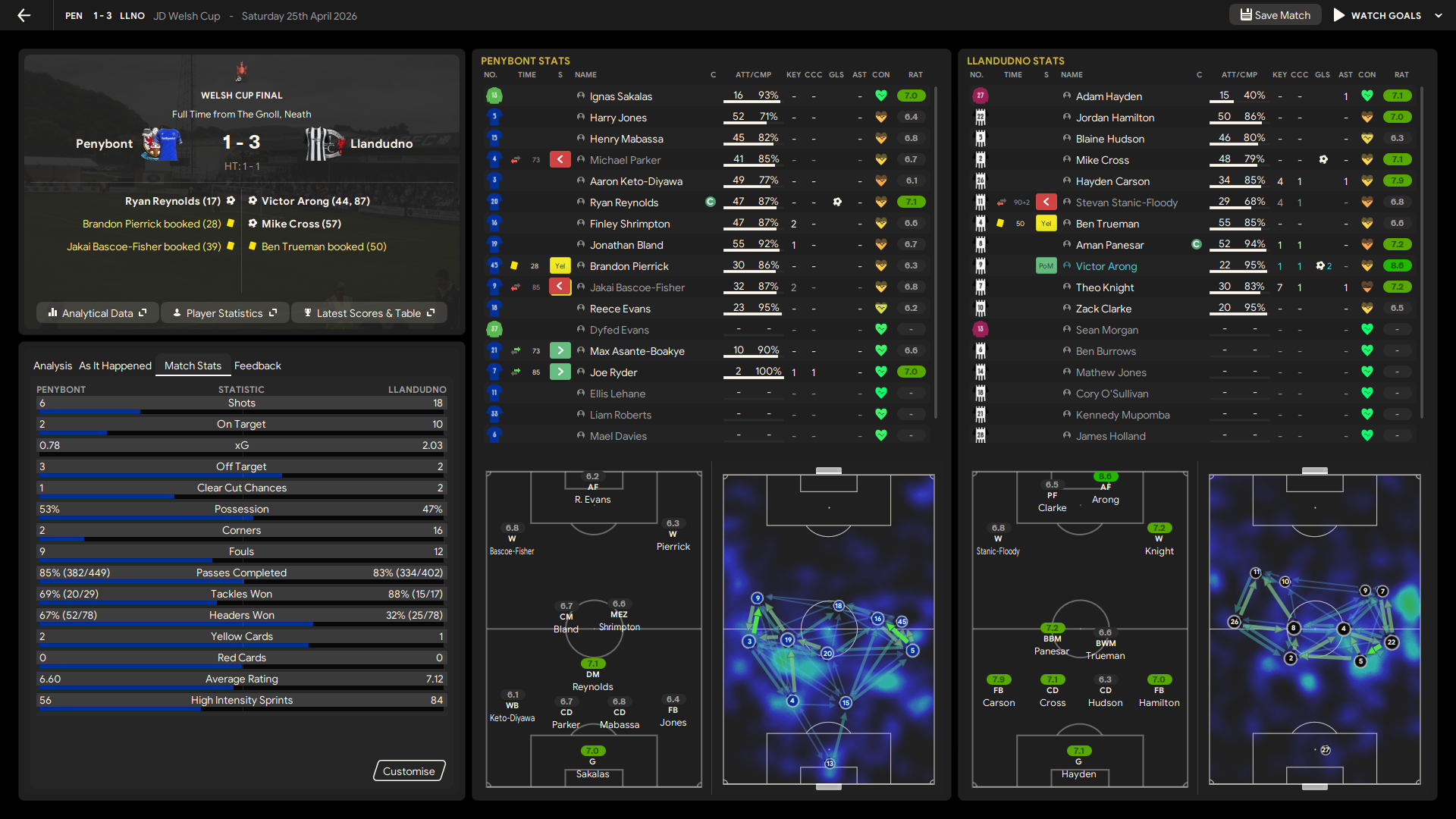Switch to the As It Happened tab

coord(115,366)
